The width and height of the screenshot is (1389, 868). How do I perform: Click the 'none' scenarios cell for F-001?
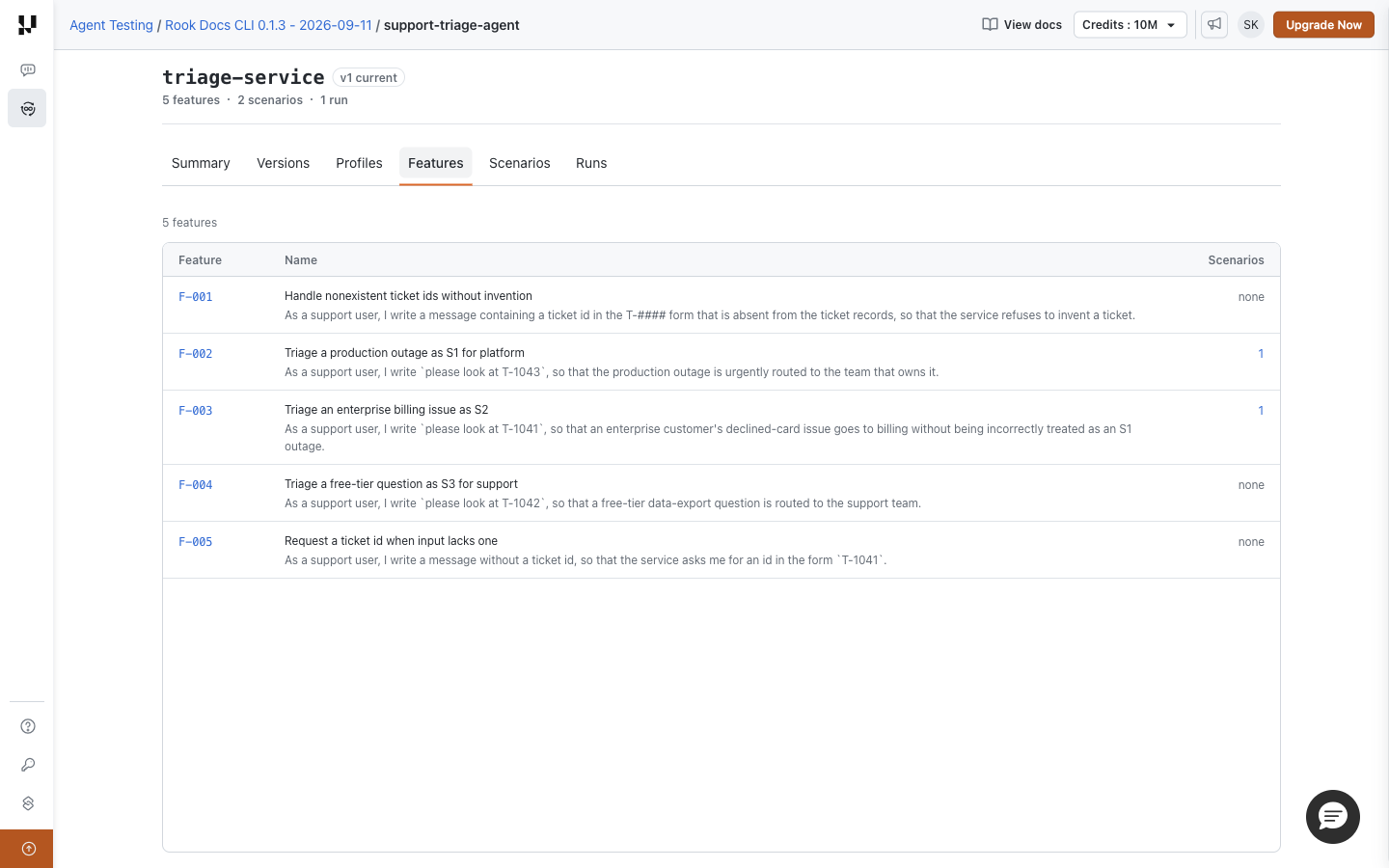click(x=1251, y=297)
